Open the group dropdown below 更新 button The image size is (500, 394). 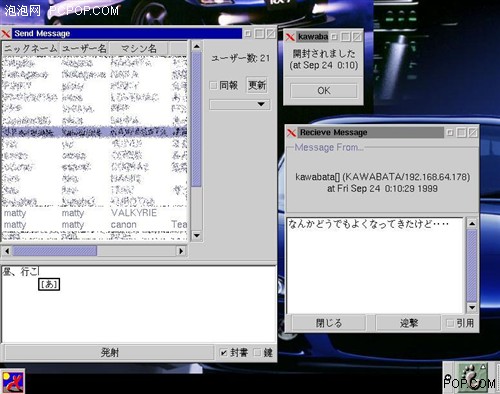point(239,105)
